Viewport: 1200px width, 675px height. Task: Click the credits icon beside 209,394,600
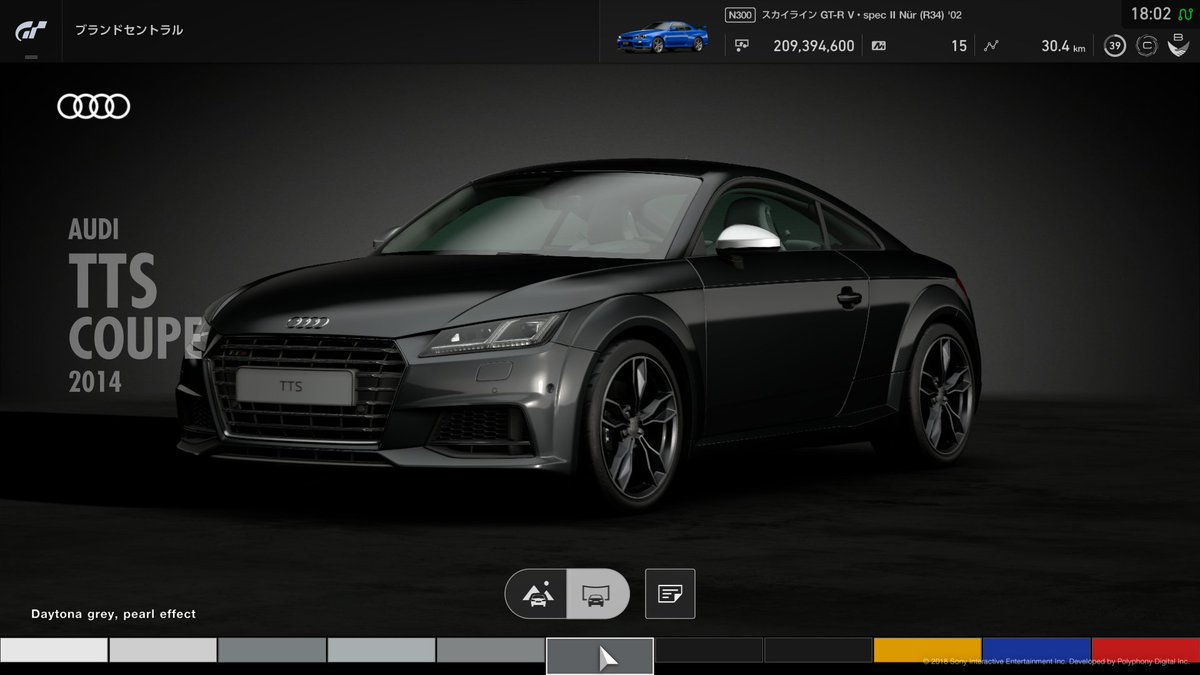pyautogui.click(x=742, y=45)
